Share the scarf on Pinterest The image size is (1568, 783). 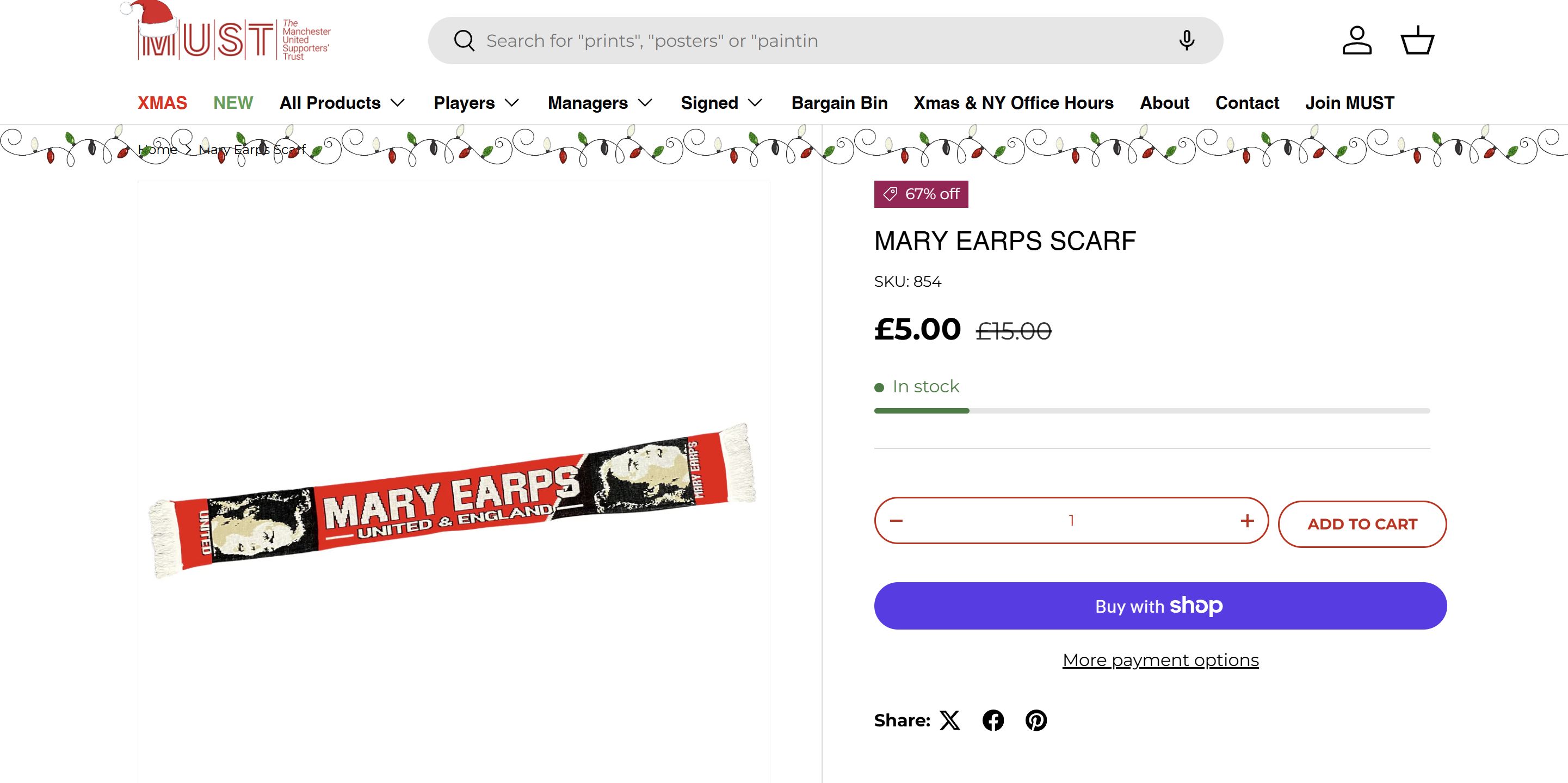pyautogui.click(x=1036, y=720)
